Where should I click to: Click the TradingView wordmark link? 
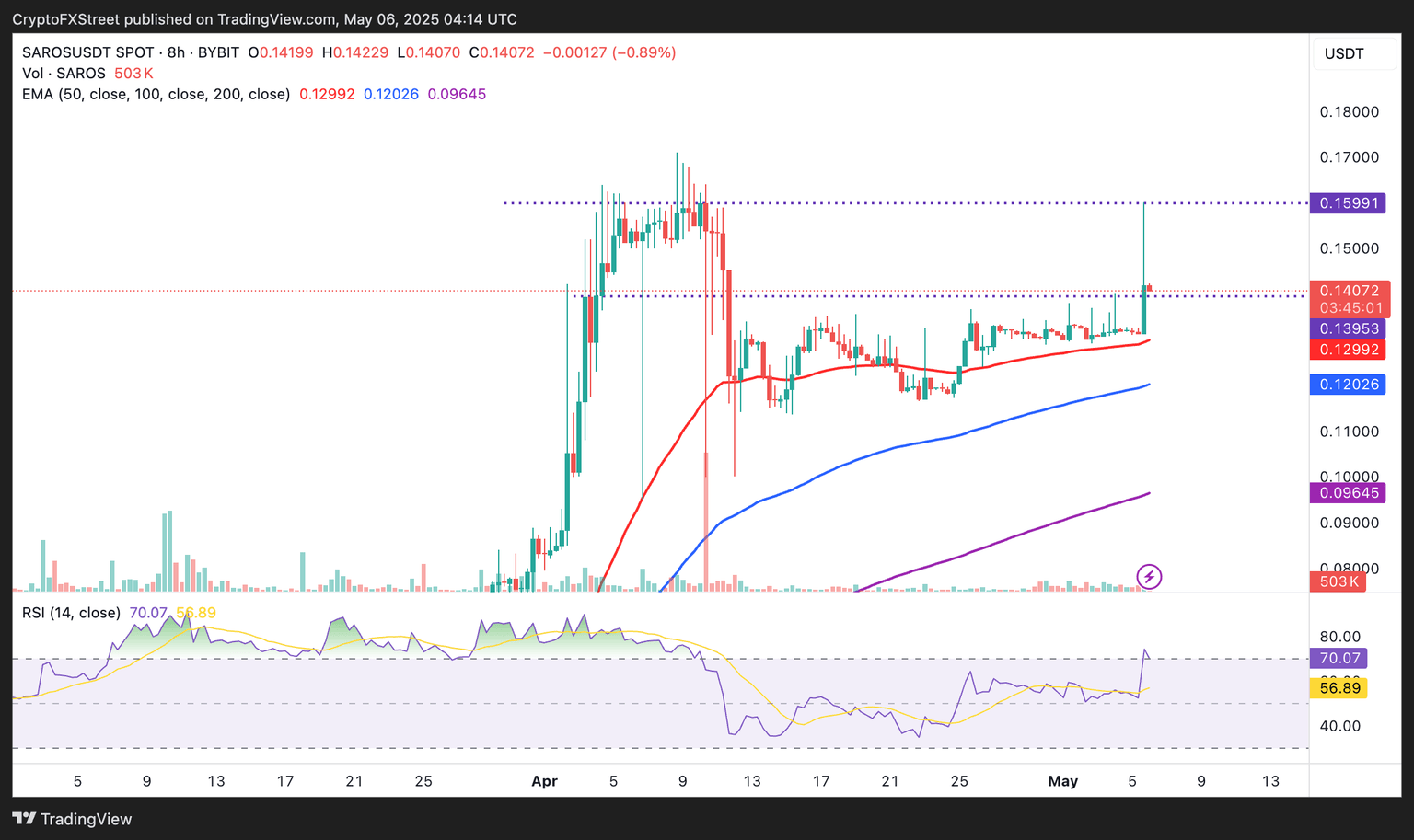[x=87, y=819]
